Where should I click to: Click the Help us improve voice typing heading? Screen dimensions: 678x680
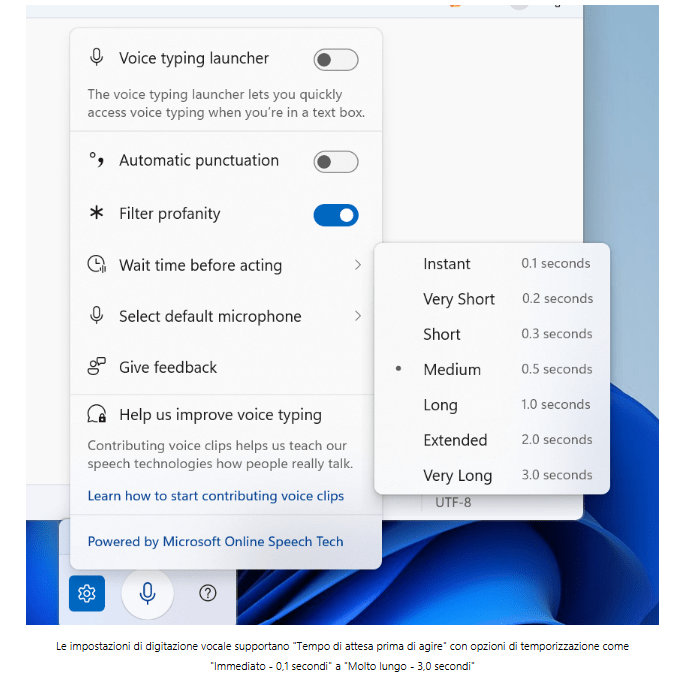[x=220, y=415]
